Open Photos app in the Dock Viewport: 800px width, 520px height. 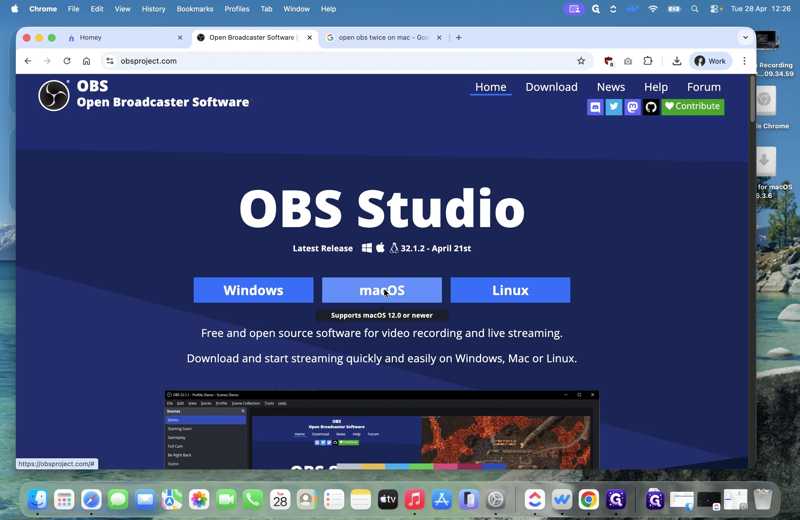[x=199, y=500]
